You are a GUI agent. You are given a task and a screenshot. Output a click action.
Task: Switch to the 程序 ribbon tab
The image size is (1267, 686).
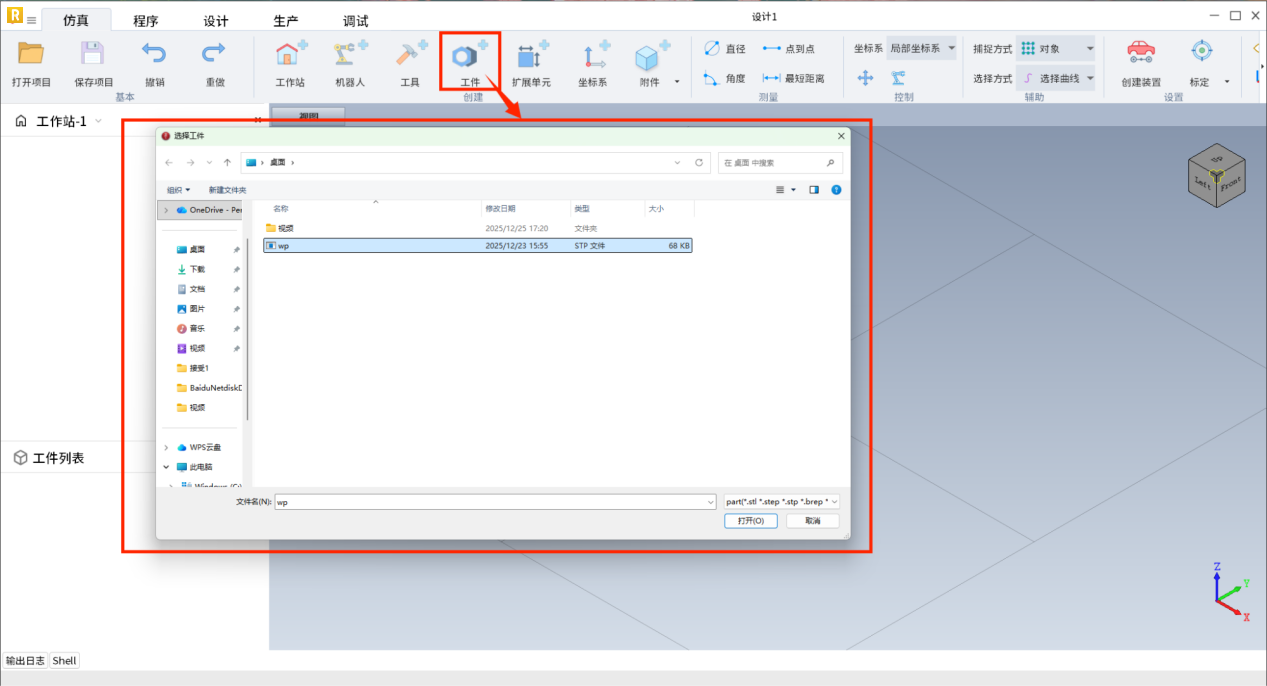point(145,21)
